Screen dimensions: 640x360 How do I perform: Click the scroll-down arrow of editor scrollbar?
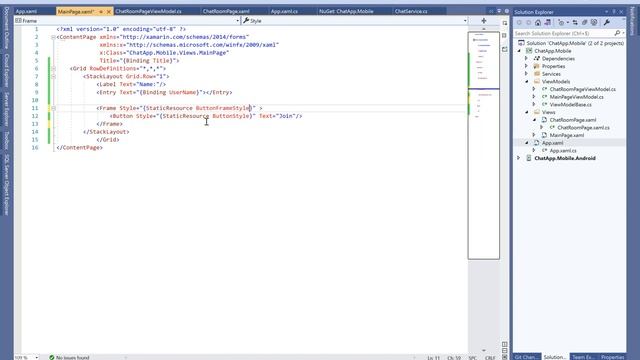point(484,350)
